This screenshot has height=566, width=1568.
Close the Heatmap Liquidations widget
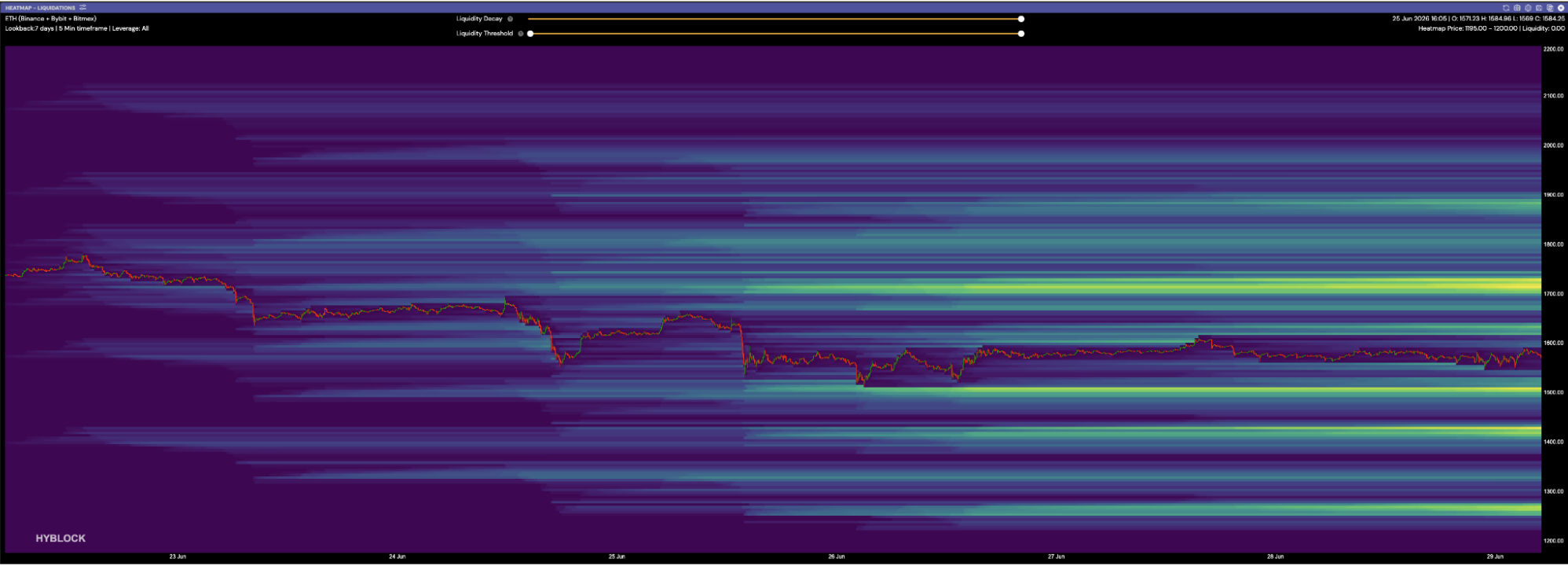pos(1561,8)
